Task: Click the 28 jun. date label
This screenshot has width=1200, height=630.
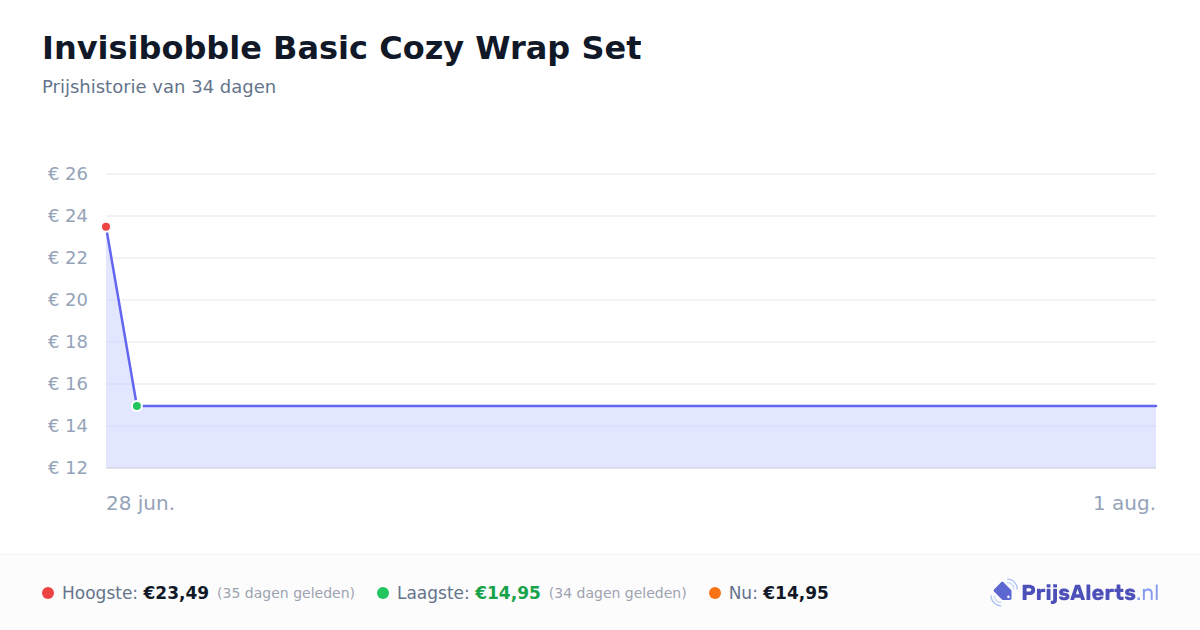Action: 141,503
